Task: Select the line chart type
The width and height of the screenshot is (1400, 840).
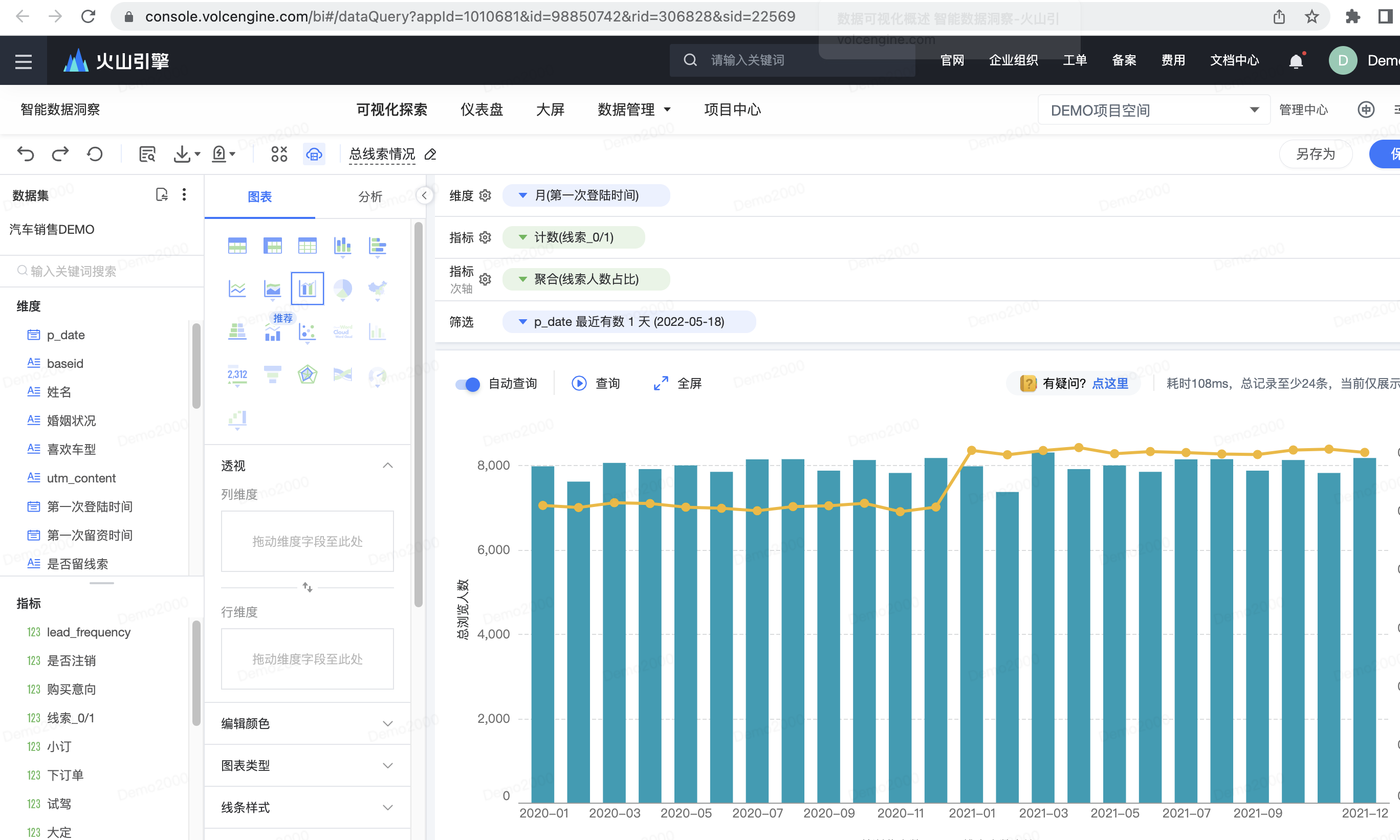Action: [x=237, y=289]
